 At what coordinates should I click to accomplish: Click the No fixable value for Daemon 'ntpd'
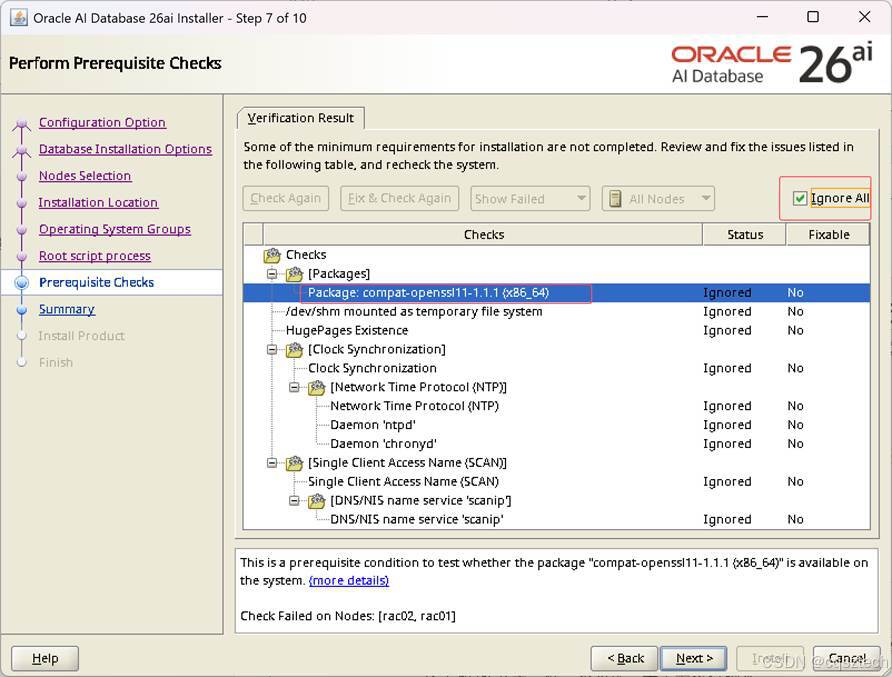click(x=795, y=425)
